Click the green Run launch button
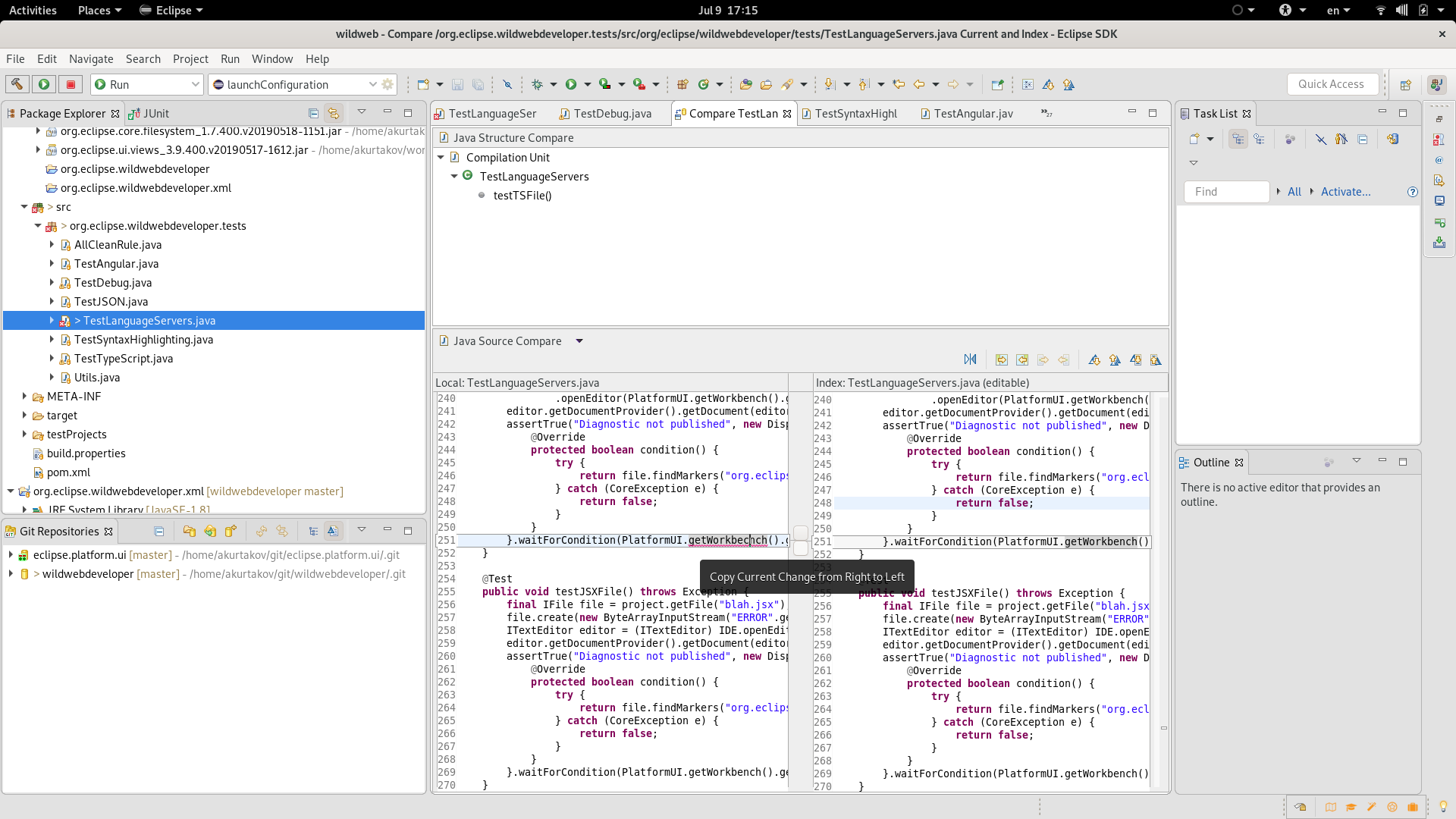1456x819 pixels. pos(44,84)
